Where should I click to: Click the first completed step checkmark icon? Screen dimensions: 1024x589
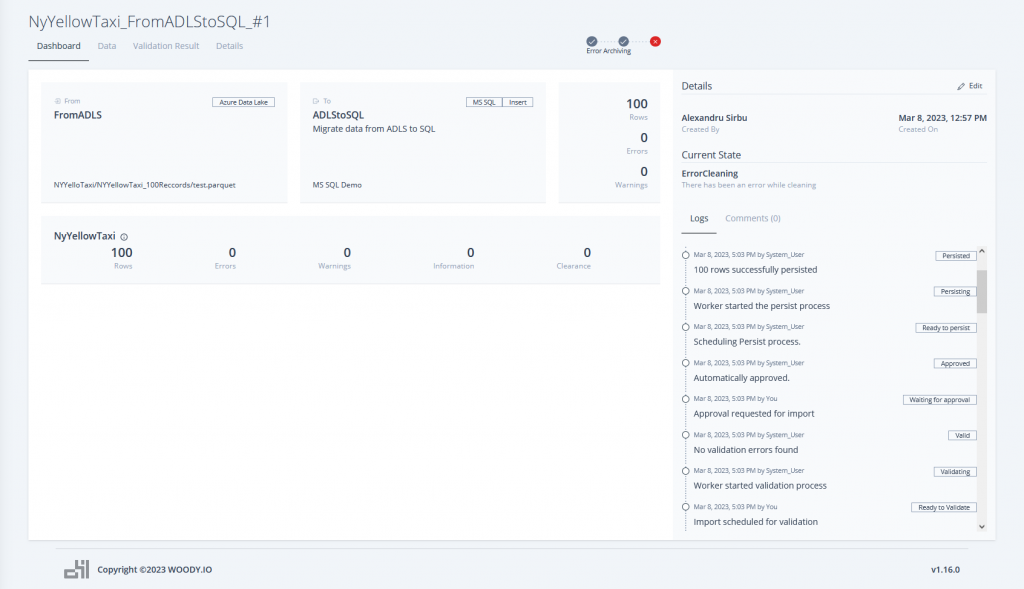point(592,41)
